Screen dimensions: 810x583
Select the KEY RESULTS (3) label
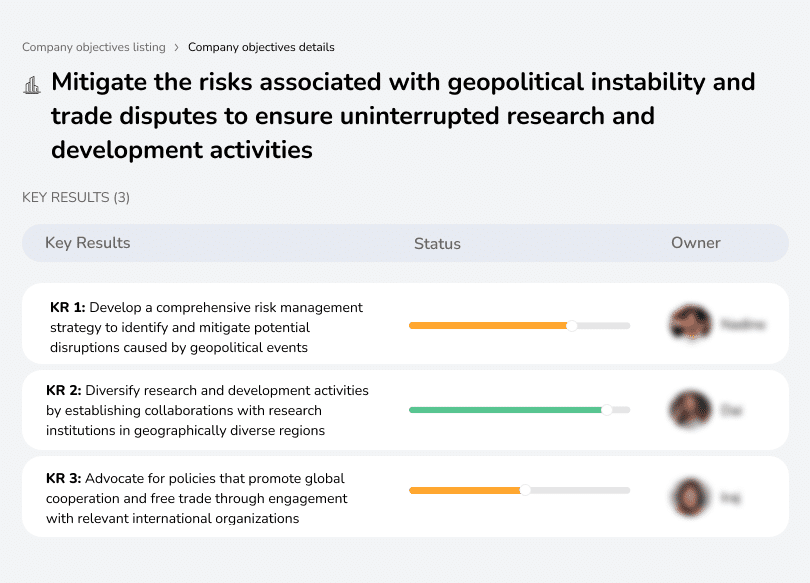[75, 197]
